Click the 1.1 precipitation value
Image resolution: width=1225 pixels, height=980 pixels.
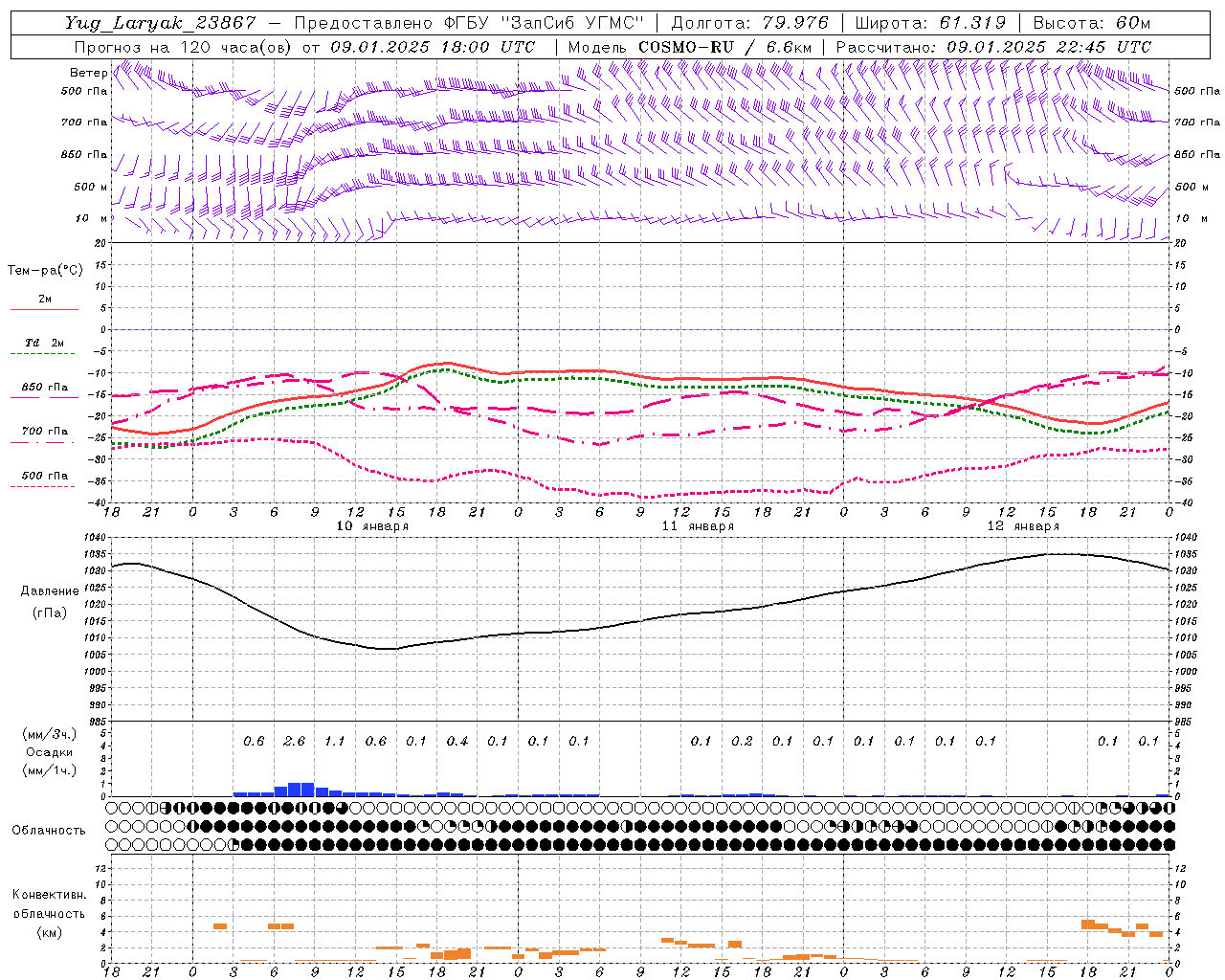click(335, 741)
